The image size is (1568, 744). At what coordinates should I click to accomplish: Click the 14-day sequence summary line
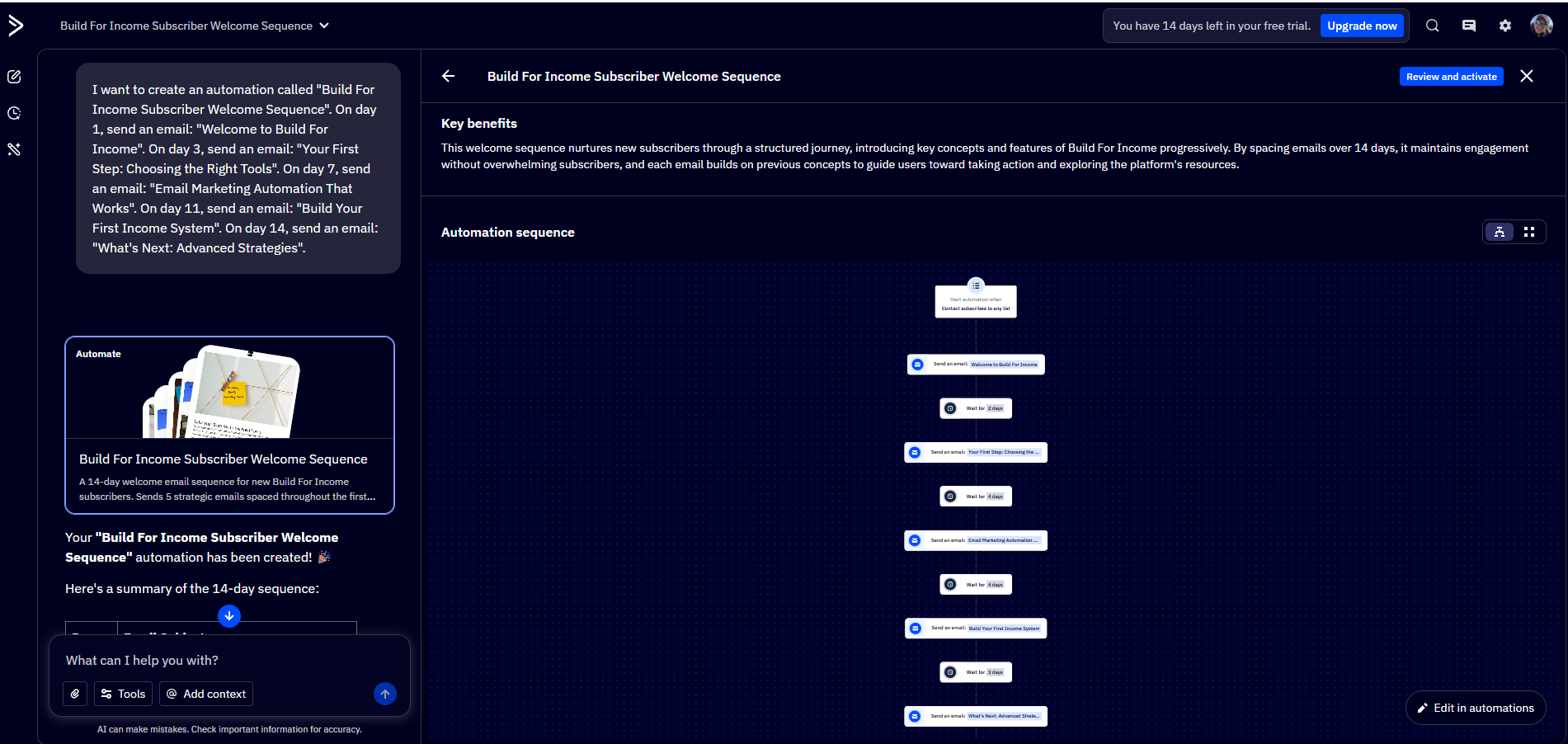coord(192,589)
